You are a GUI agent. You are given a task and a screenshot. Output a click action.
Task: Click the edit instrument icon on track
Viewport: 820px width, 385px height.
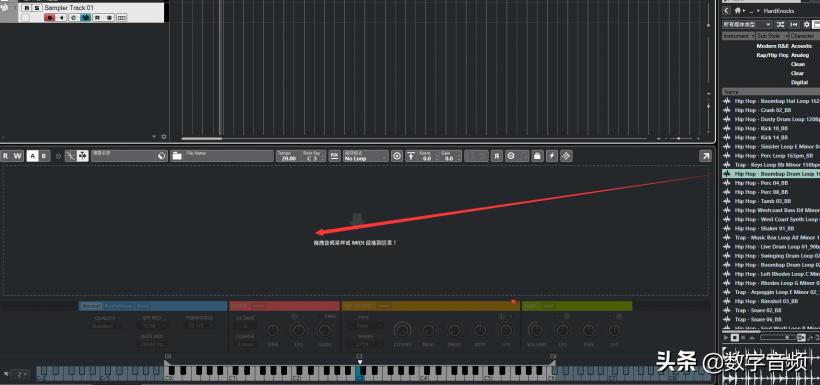(73, 18)
